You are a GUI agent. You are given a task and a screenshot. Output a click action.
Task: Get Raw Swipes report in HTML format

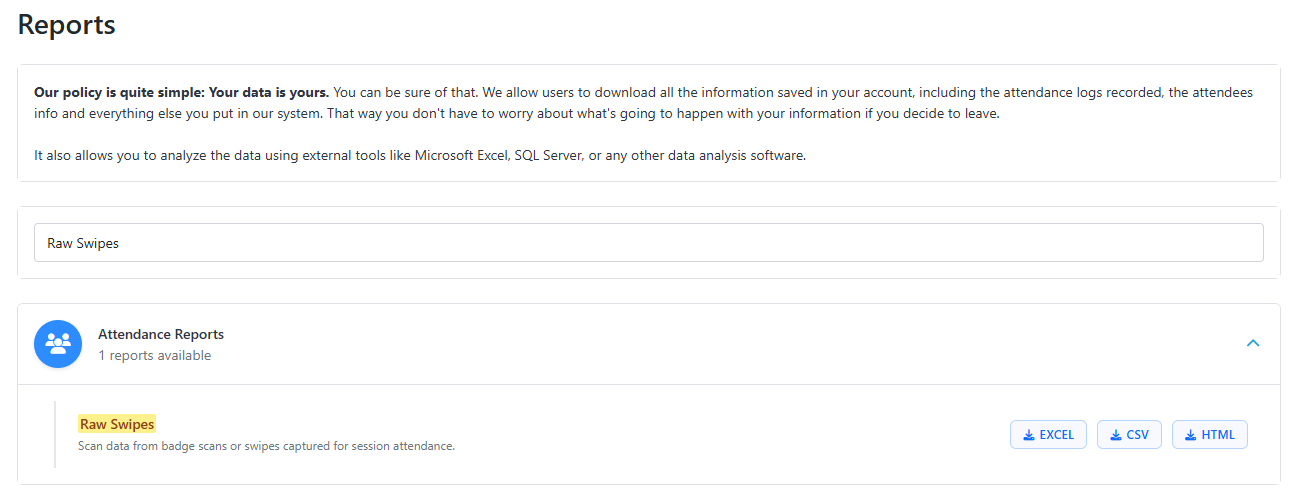pyautogui.click(x=1210, y=435)
